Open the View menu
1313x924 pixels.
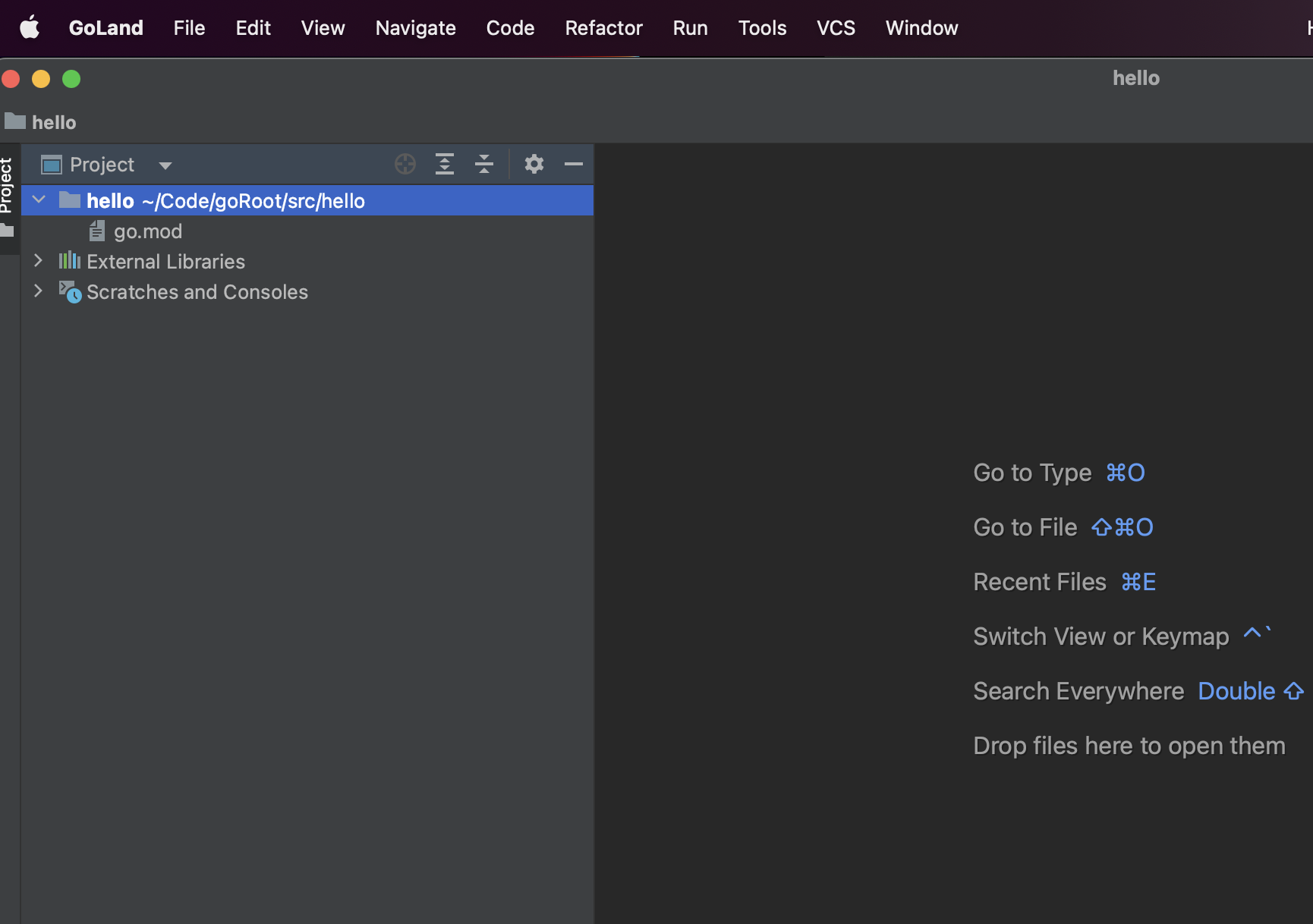tap(323, 28)
